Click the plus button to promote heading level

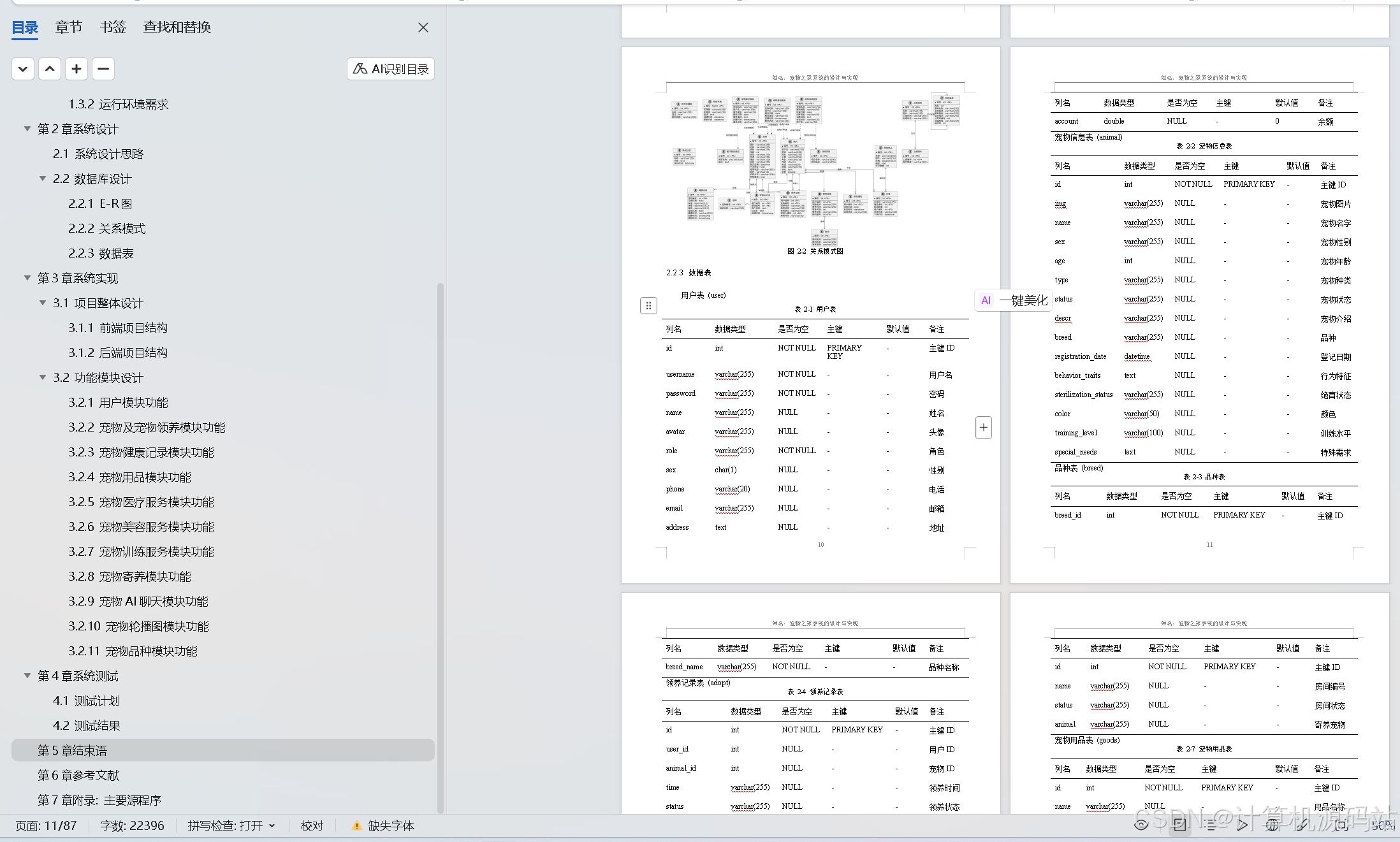[x=77, y=69]
